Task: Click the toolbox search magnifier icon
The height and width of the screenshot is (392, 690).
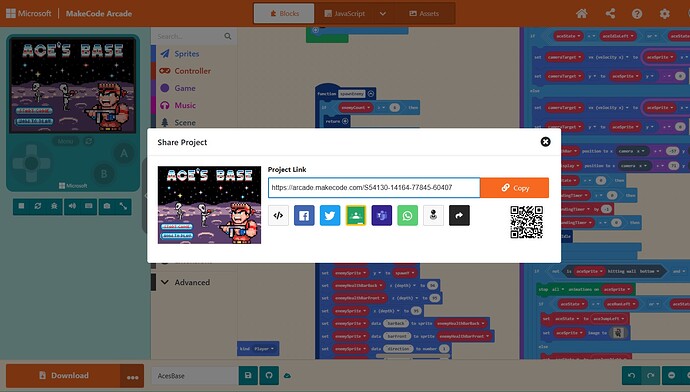Action: [228, 36]
